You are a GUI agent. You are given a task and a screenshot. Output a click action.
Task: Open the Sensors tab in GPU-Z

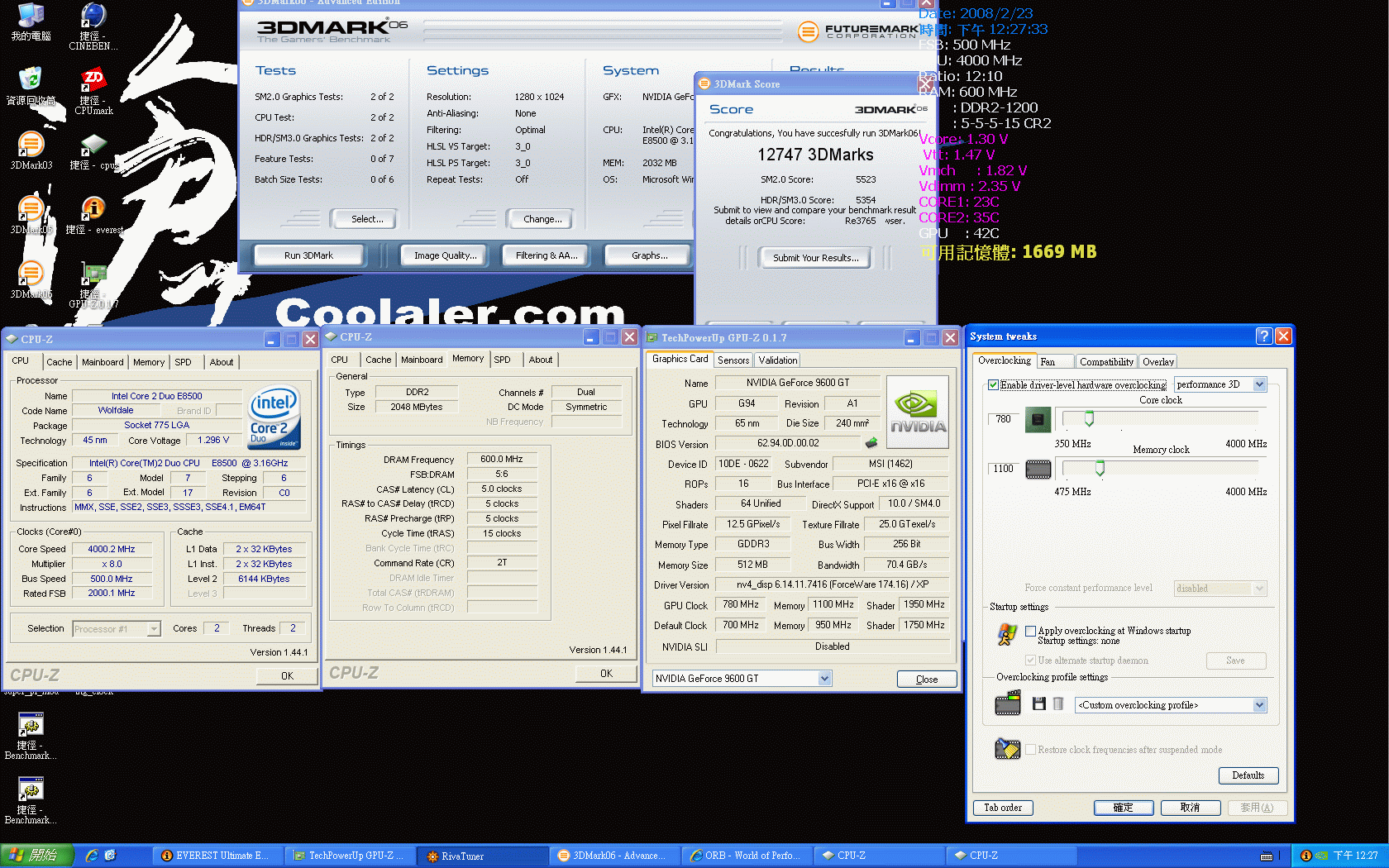[733, 360]
